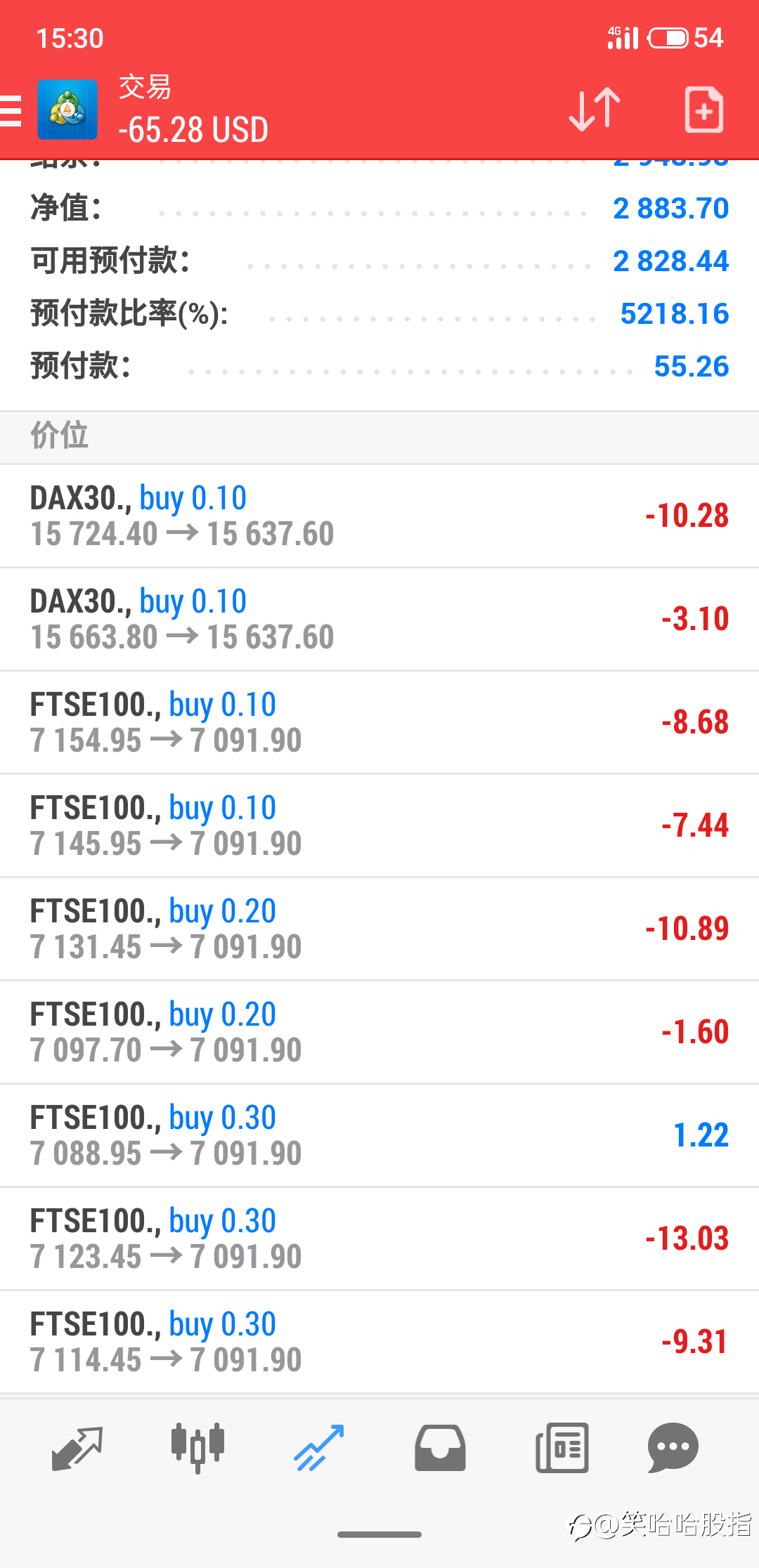The height and width of the screenshot is (1568, 759).
Task: Select FTSE100 buy 0.20 at 7 131.45
Action: click(379, 929)
